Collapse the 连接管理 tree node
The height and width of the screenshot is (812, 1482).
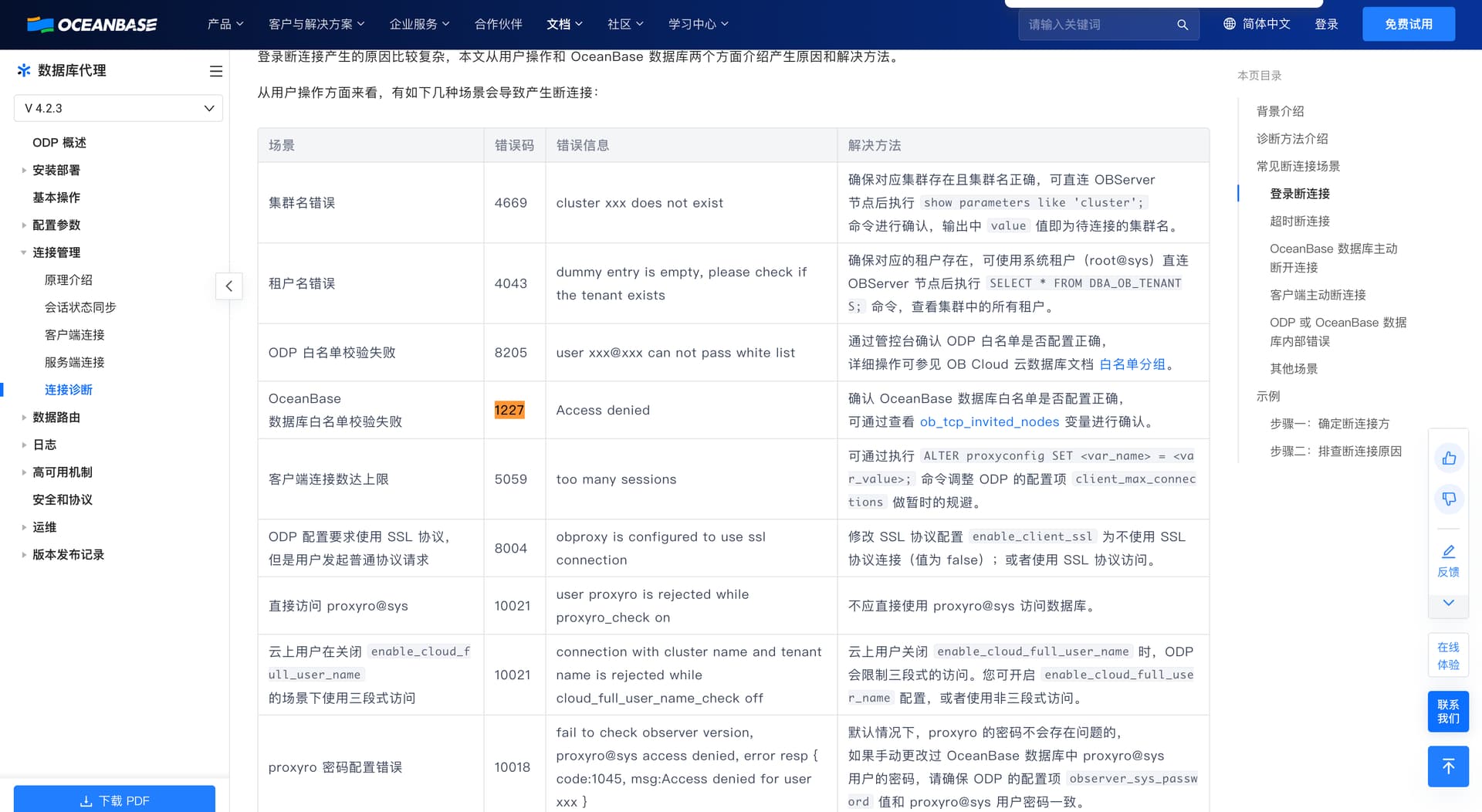pos(24,253)
